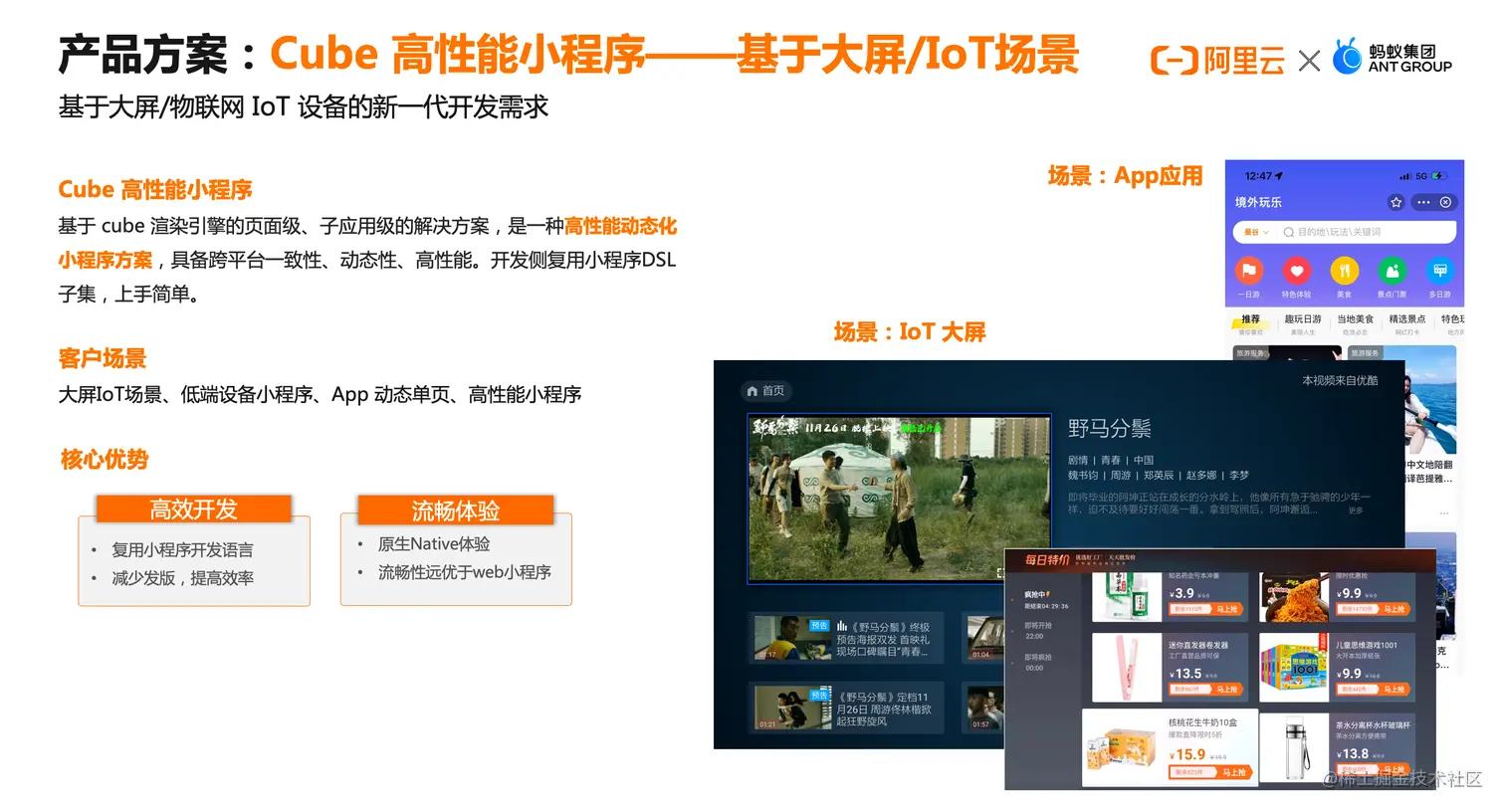Click 马上抢 for 儿童思维游戏1001
This screenshot has height=812, width=1505.
[1394, 689]
